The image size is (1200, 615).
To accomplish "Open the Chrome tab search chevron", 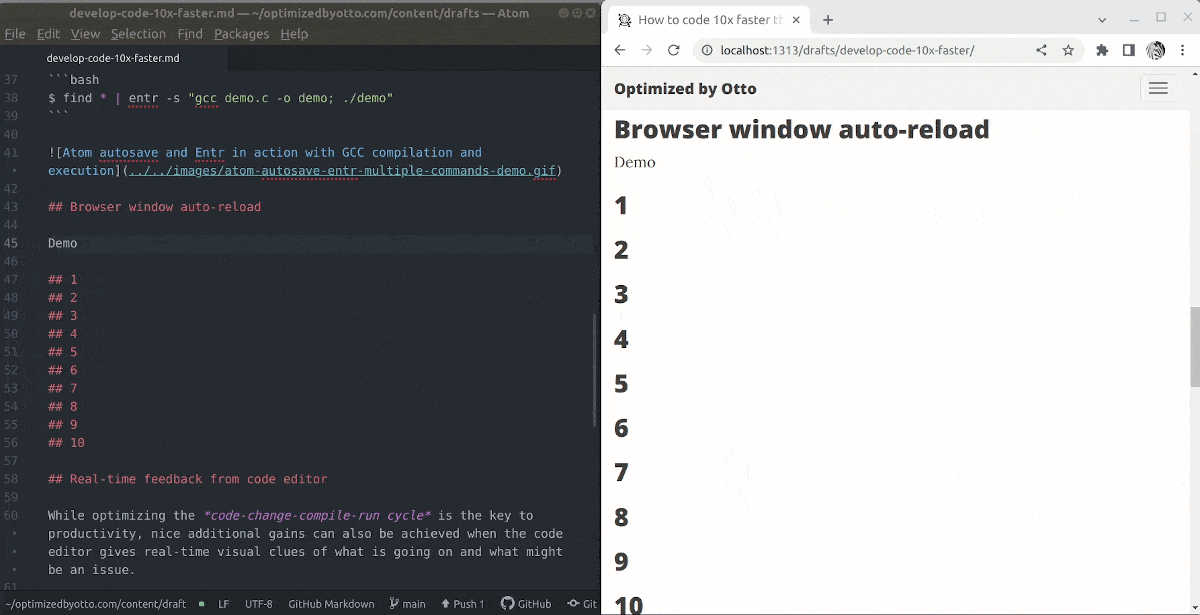I will (1102, 20).
